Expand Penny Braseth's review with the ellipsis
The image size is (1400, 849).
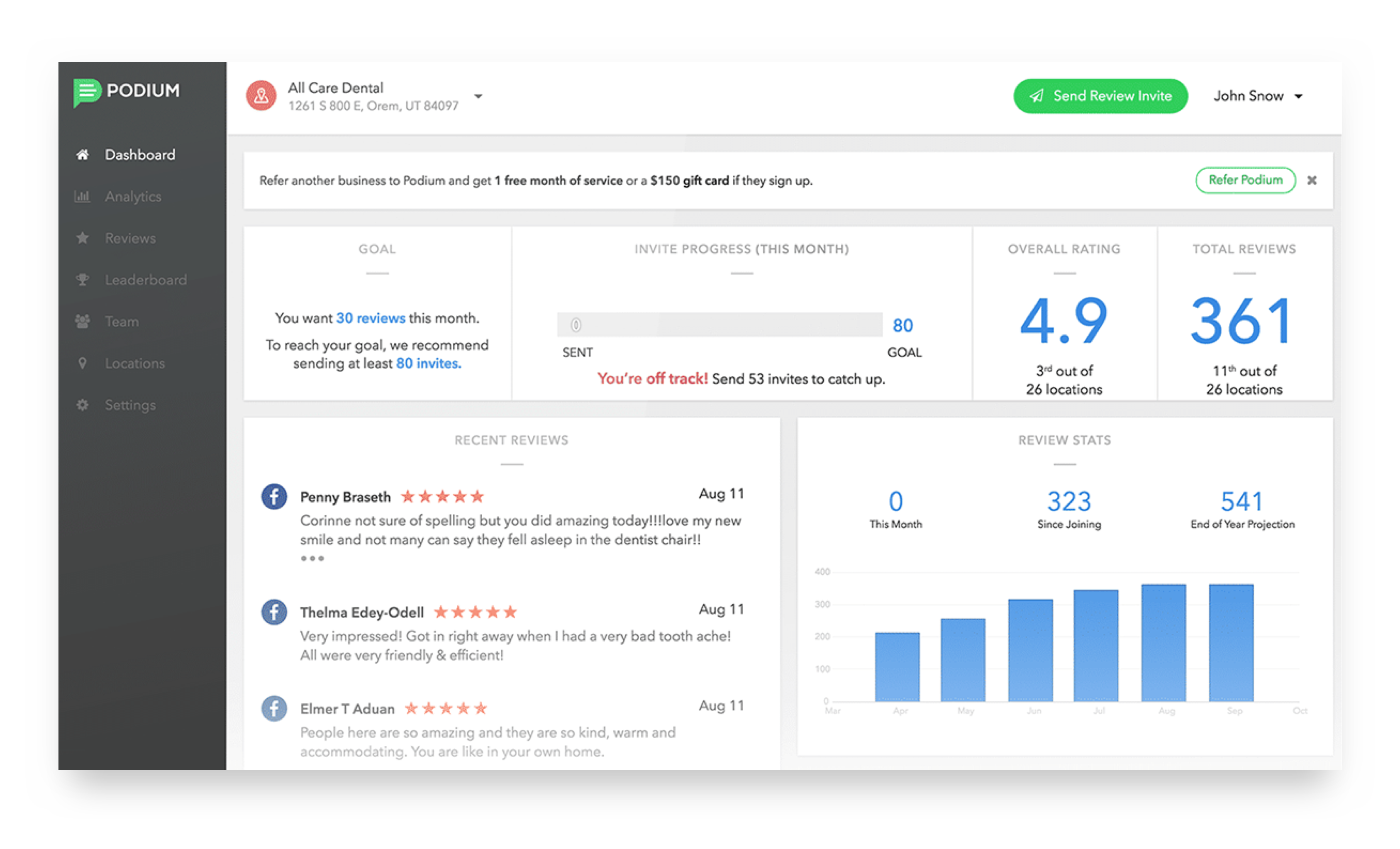click(312, 559)
